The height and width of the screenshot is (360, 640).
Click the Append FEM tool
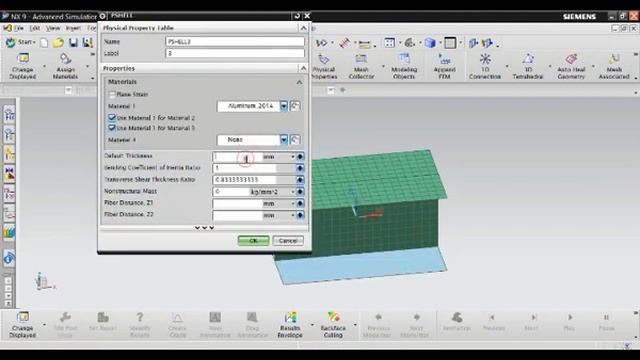click(x=444, y=66)
